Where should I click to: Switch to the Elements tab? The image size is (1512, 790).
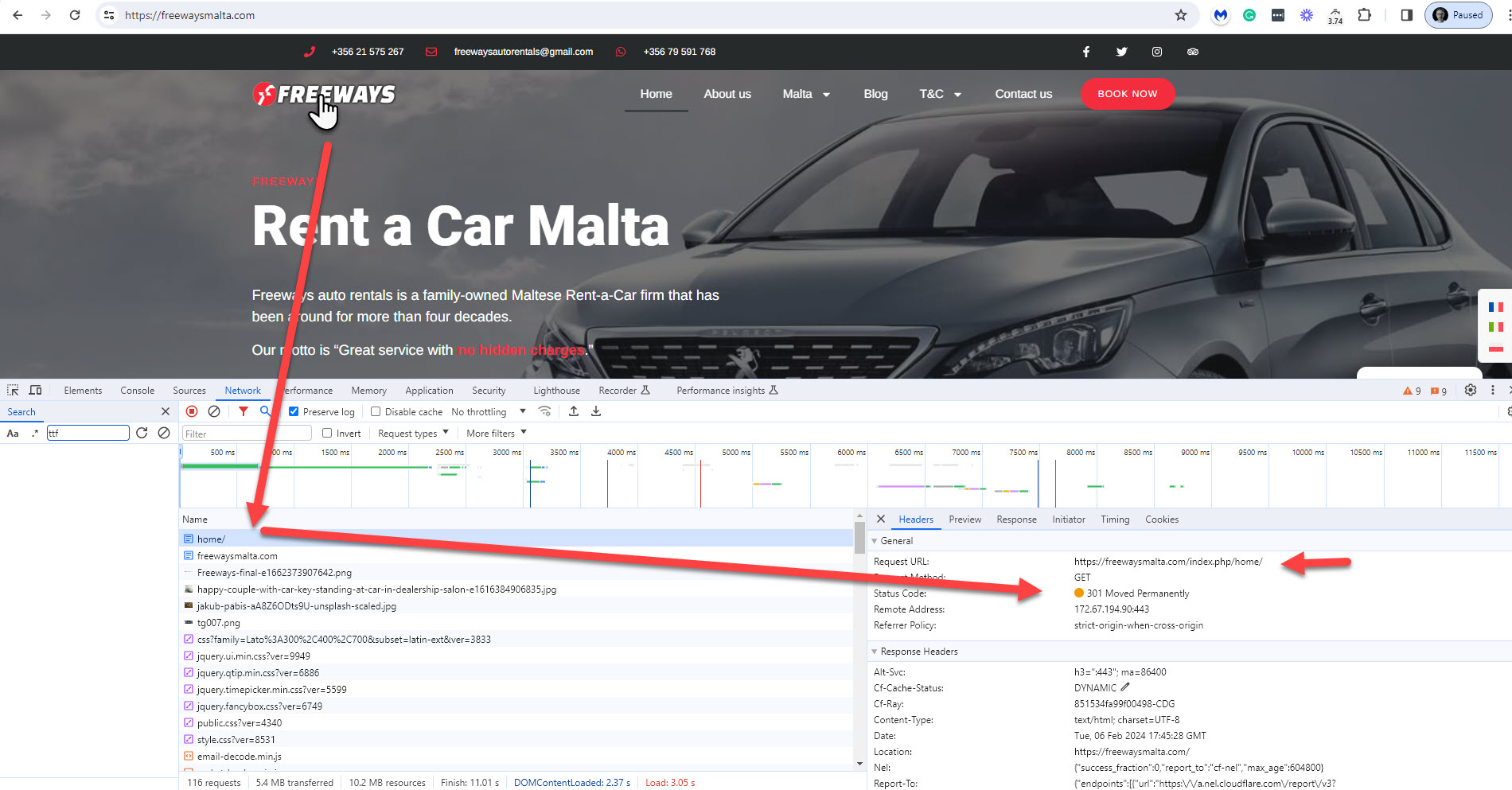pos(83,390)
